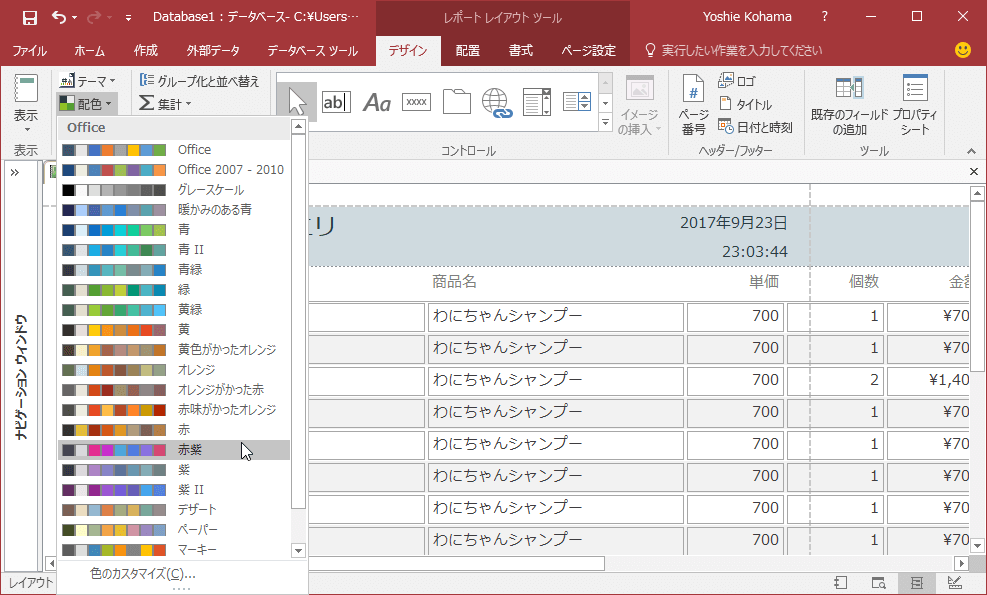Insert a タイトル title
This screenshot has width=987, height=595.
(x=745, y=104)
